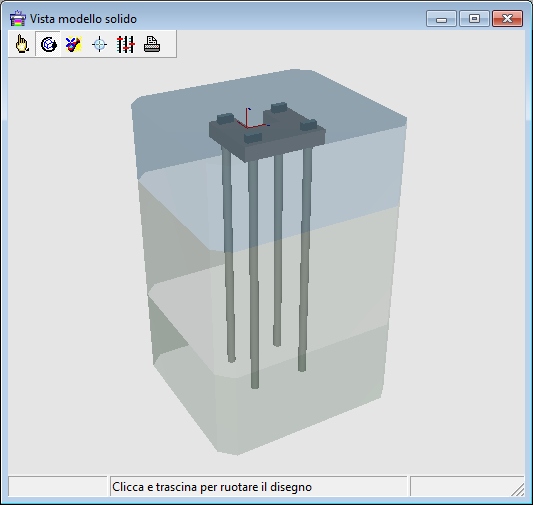Image resolution: width=533 pixels, height=505 pixels.
Task: Minimize the Vista modello solido window
Action: coord(441,18)
